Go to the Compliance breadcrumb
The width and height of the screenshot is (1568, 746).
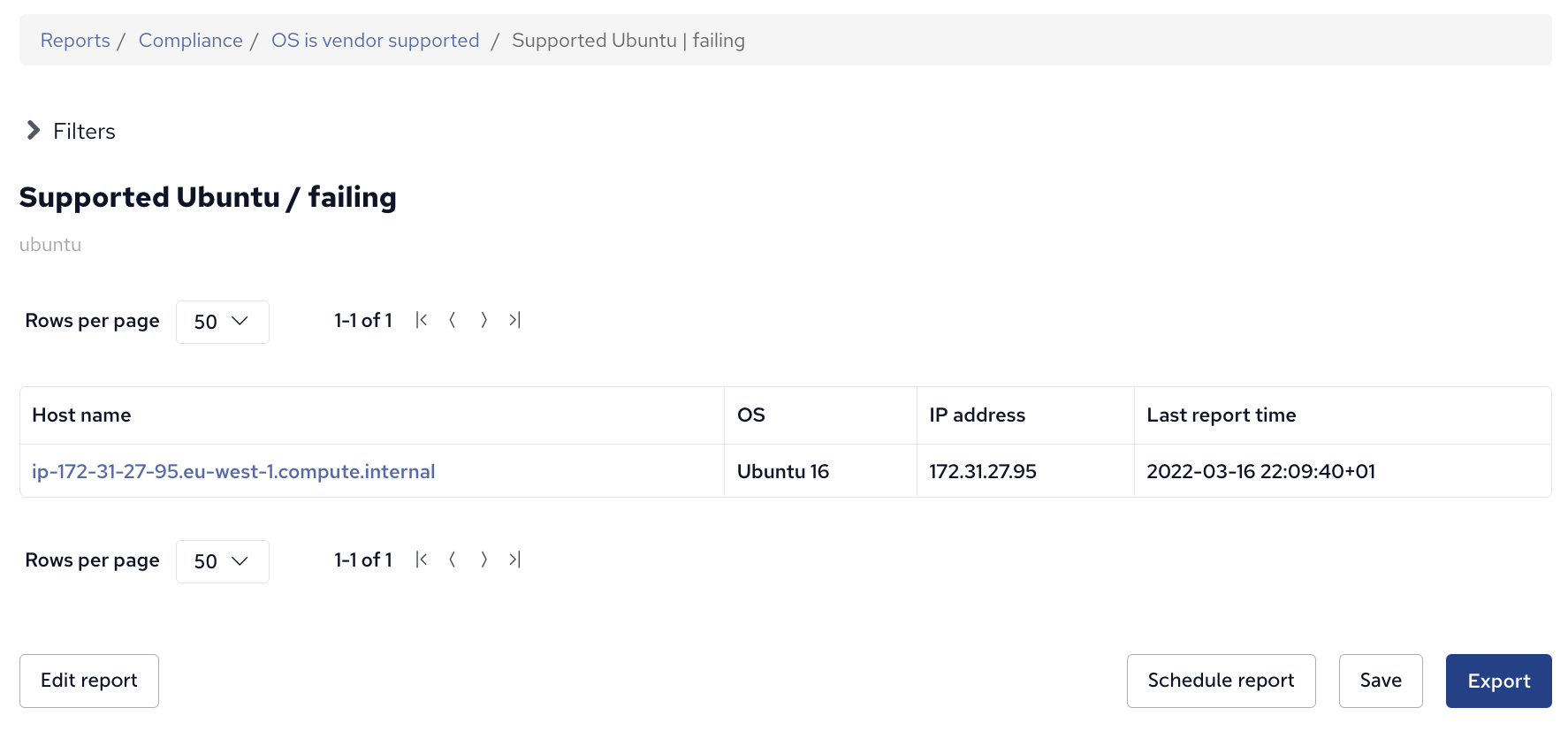(191, 41)
